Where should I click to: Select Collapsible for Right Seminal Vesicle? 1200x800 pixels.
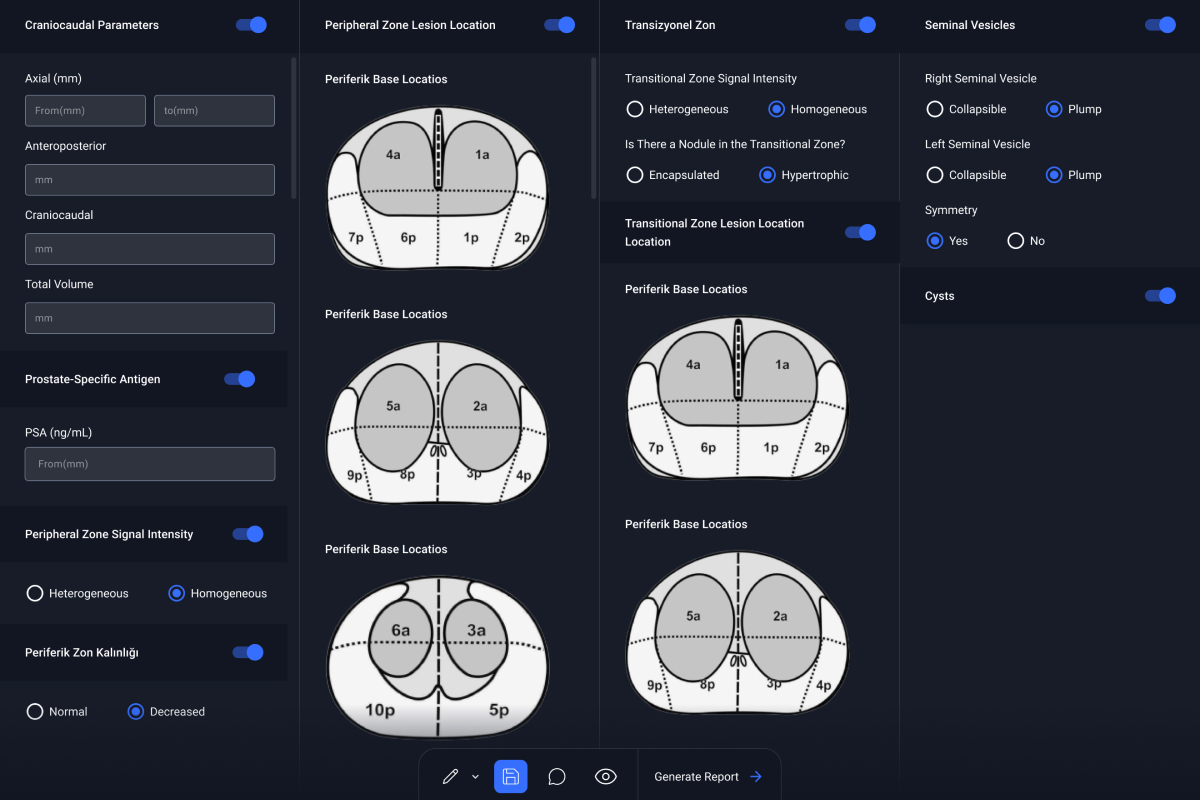coord(935,109)
